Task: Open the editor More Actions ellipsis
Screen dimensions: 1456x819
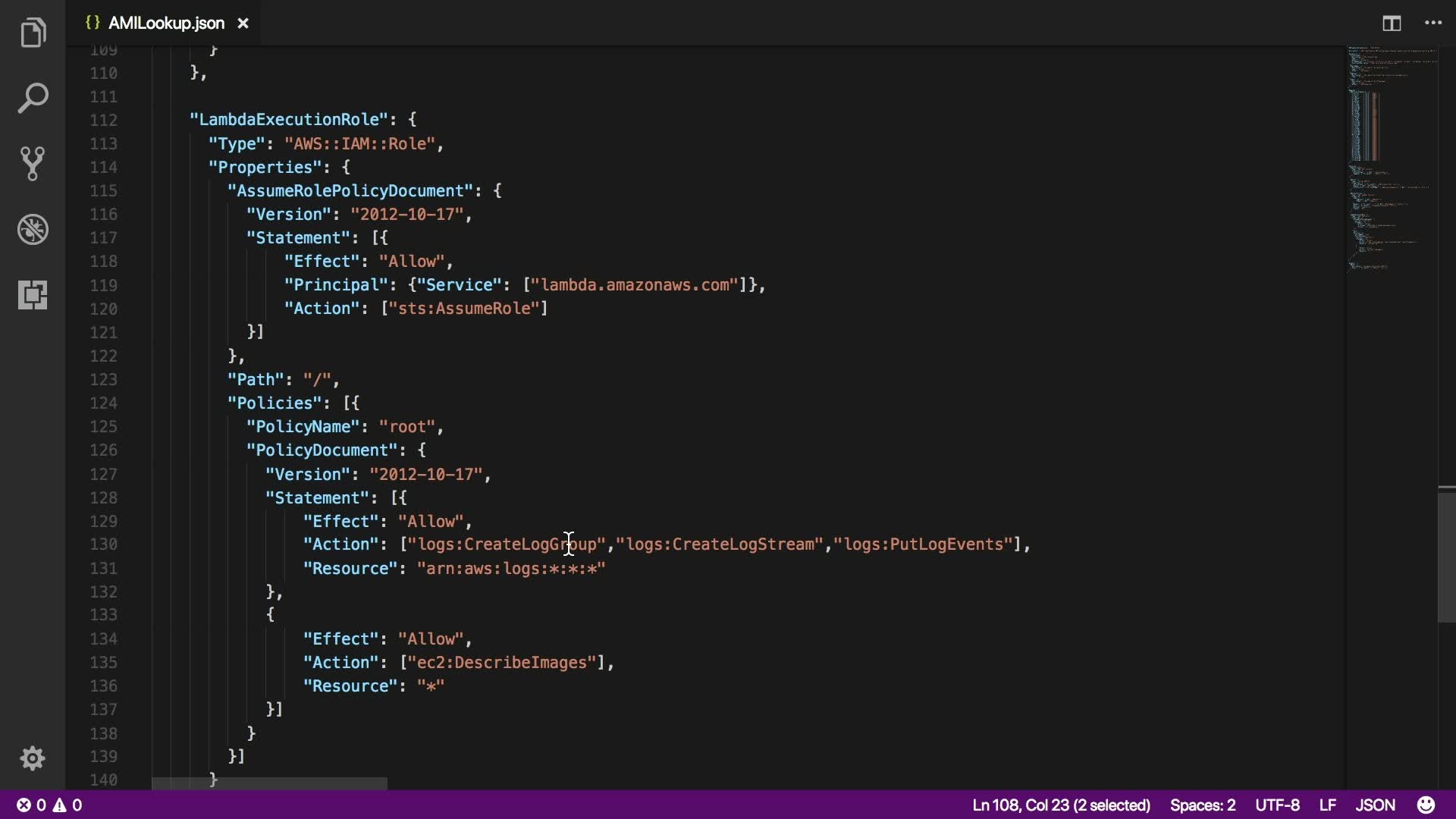Action: (1433, 24)
